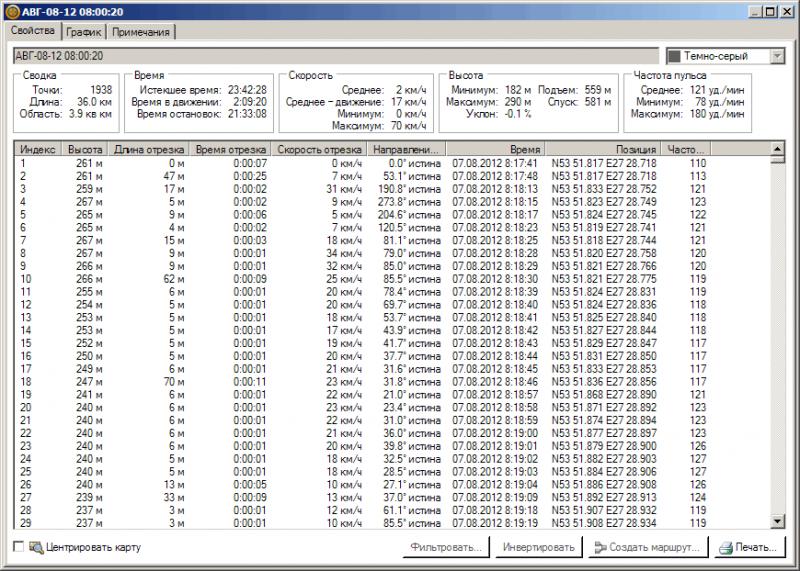Close the track properties window
Image resolution: width=800 pixels, height=571 pixels.
coord(788,12)
